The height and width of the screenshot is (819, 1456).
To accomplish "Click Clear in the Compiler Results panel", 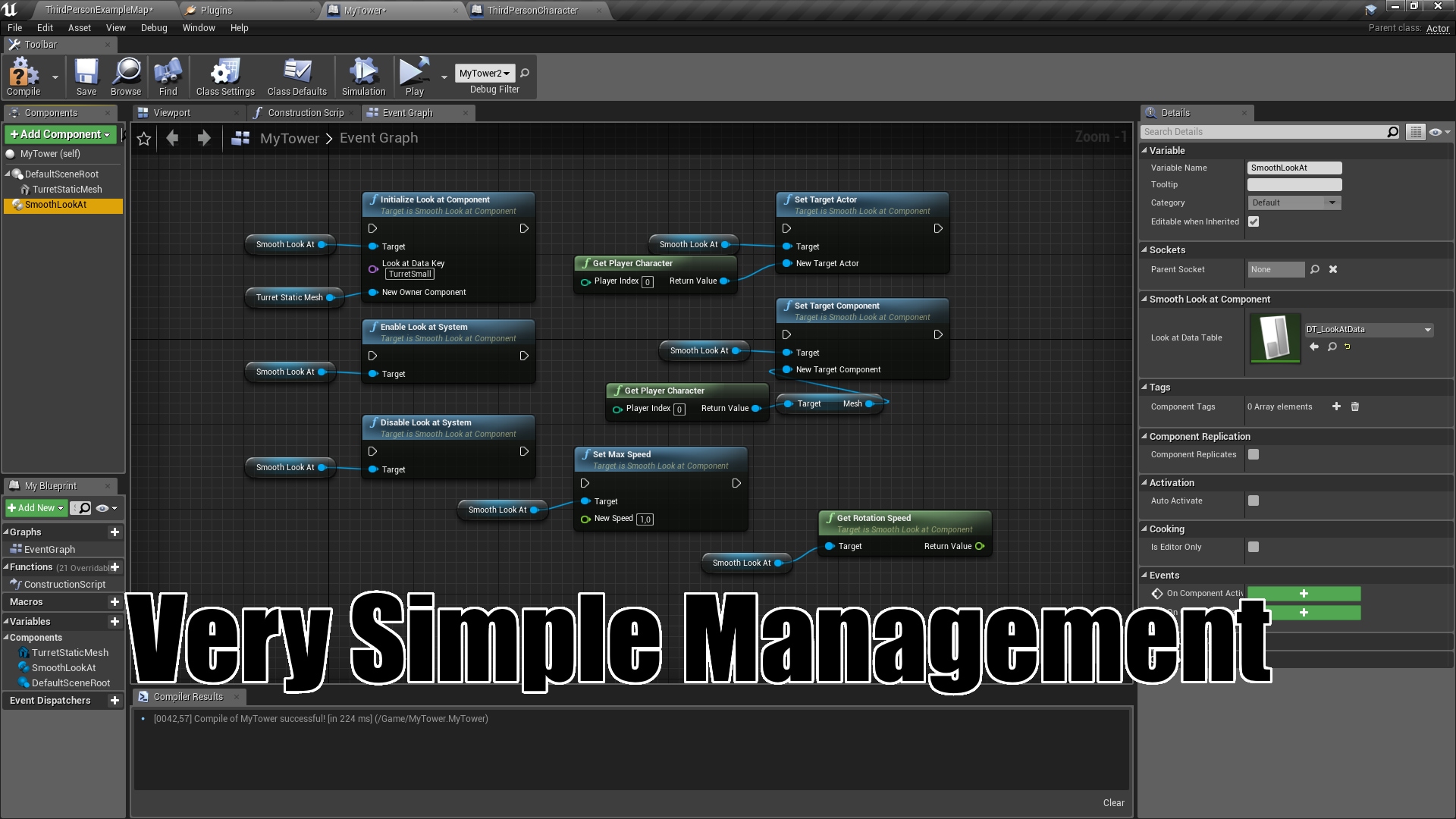I will 1113,802.
